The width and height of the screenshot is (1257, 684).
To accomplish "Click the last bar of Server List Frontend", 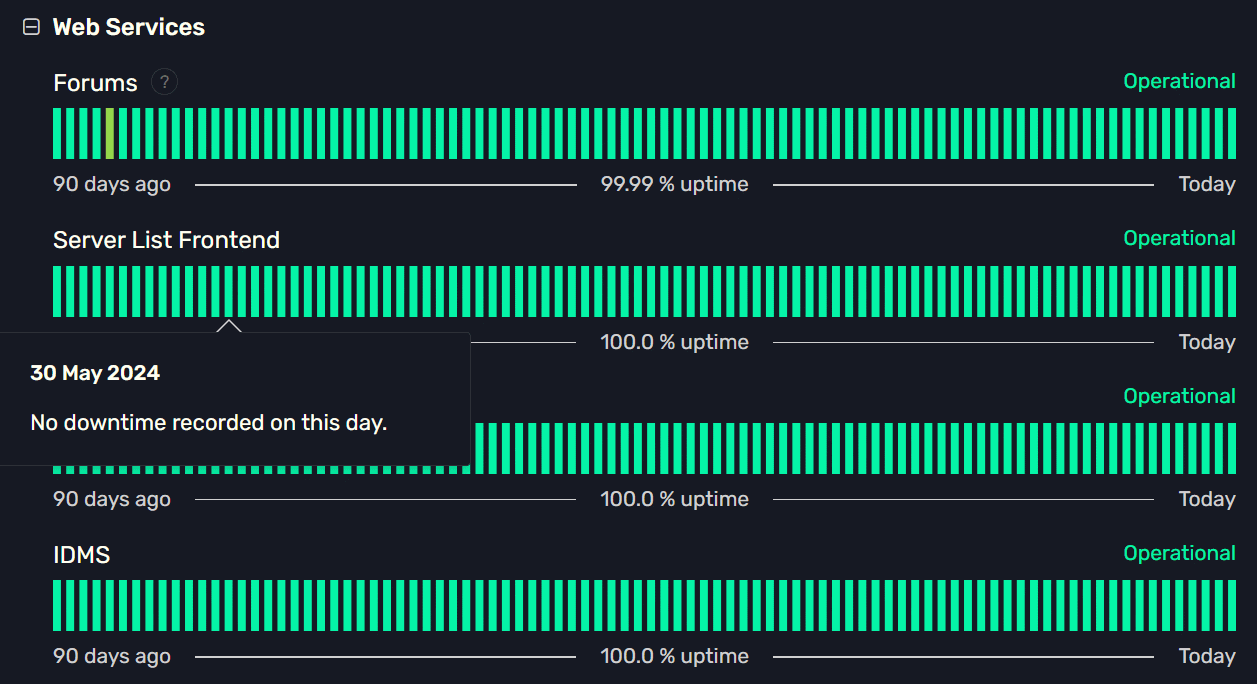I will pos(1231,290).
